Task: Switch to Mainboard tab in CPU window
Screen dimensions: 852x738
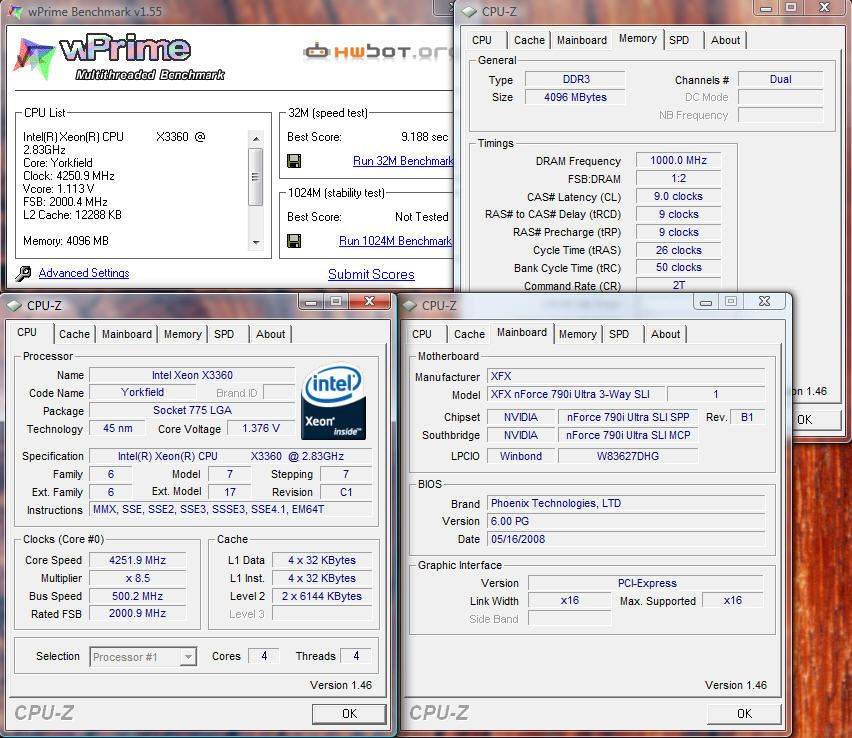Action: click(x=127, y=334)
